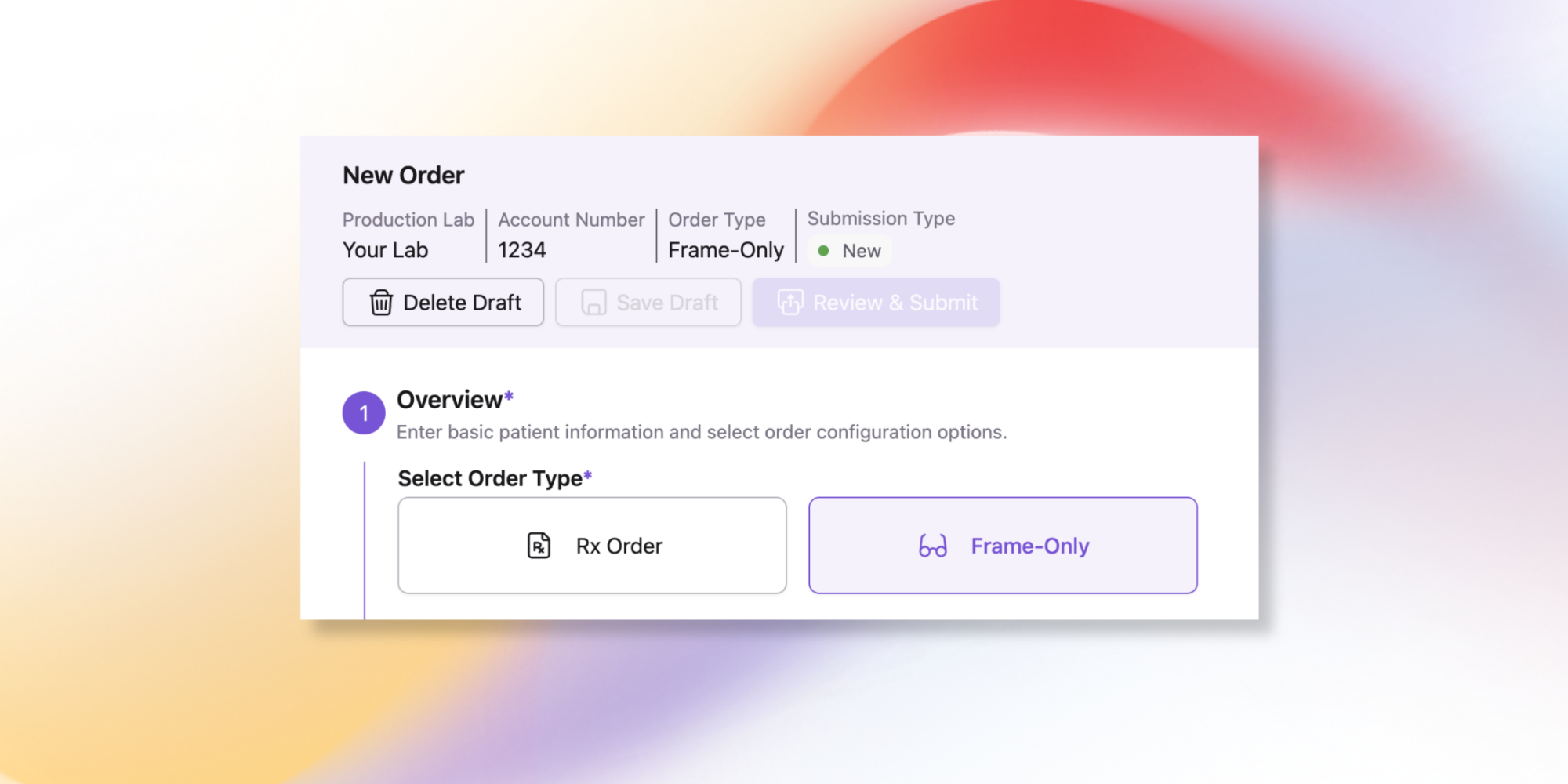Click the upload icon on Review & Submit
The width and height of the screenshot is (1568, 784).
tap(790, 302)
